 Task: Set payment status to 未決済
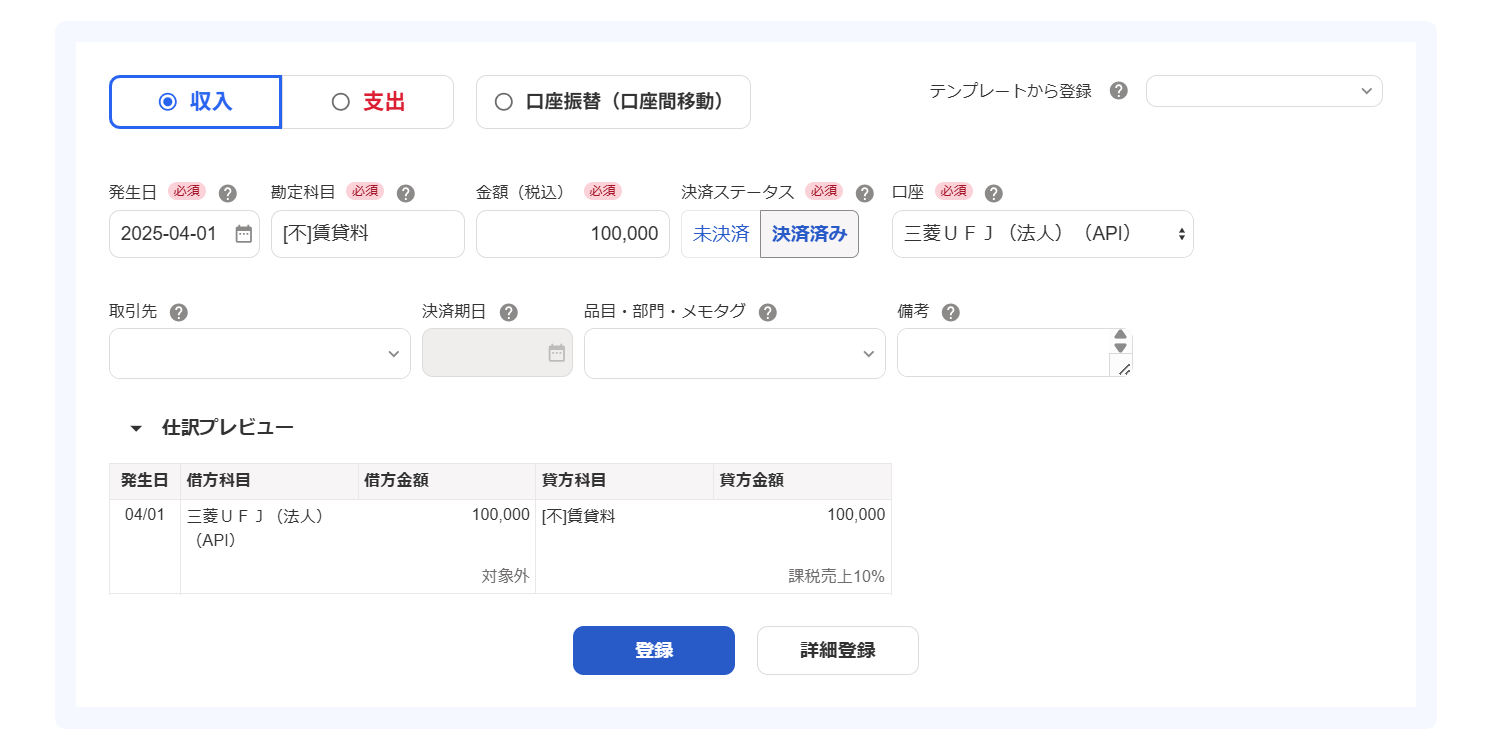point(721,234)
